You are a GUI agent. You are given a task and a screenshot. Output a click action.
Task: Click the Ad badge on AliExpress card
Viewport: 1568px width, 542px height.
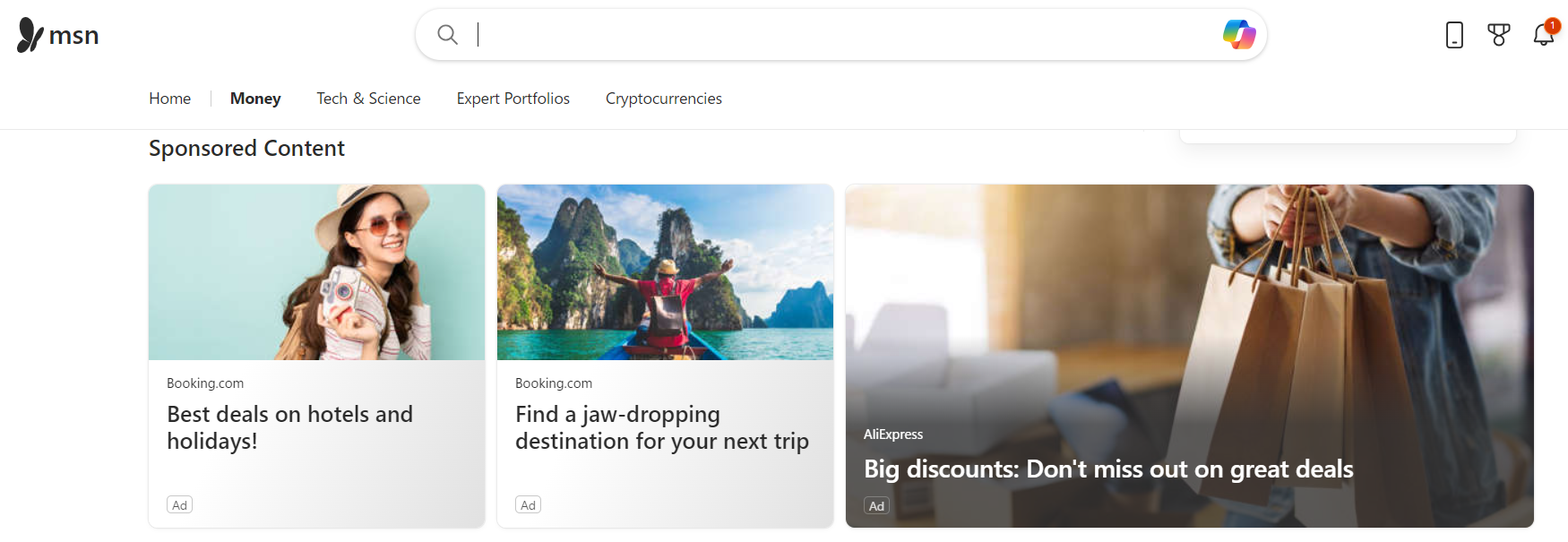[x=876, y=506]
